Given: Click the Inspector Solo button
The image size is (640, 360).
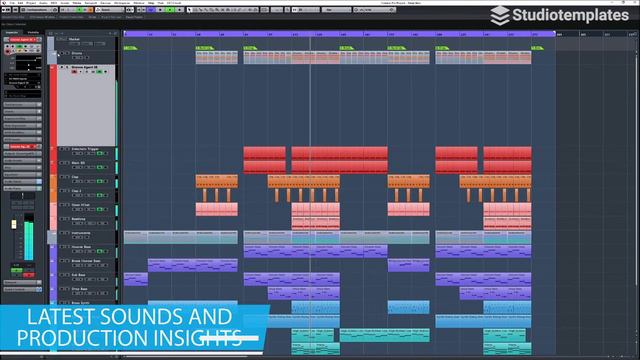Looking at the screenshot, I should [13, 47].
